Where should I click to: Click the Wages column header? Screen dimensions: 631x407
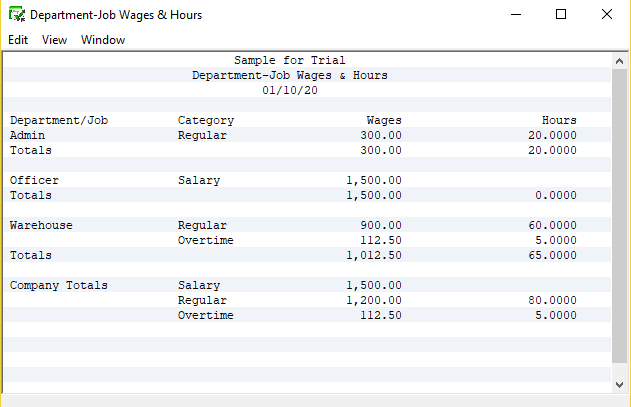tap(384, 120)
